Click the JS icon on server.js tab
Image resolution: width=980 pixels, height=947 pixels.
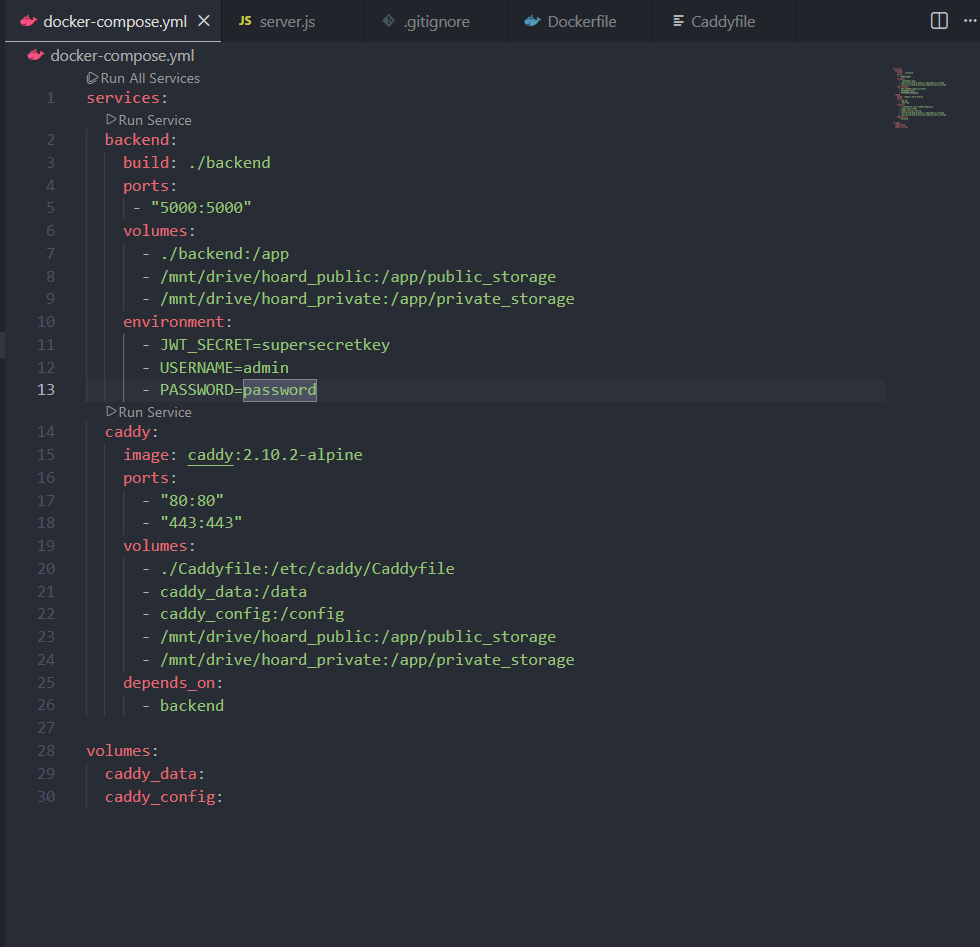[x=245, y=21]
